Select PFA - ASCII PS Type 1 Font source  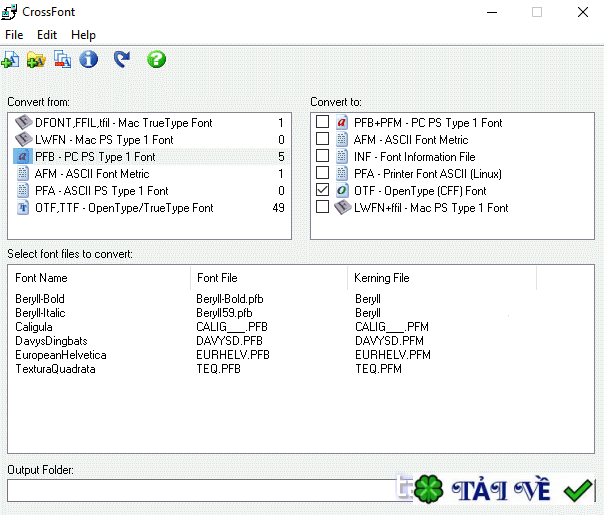tap(150, 190)
